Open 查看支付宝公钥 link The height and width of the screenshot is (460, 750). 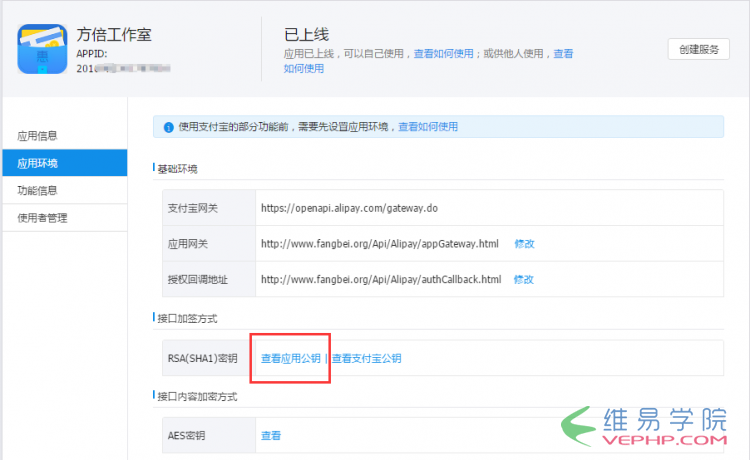point(367,359)
